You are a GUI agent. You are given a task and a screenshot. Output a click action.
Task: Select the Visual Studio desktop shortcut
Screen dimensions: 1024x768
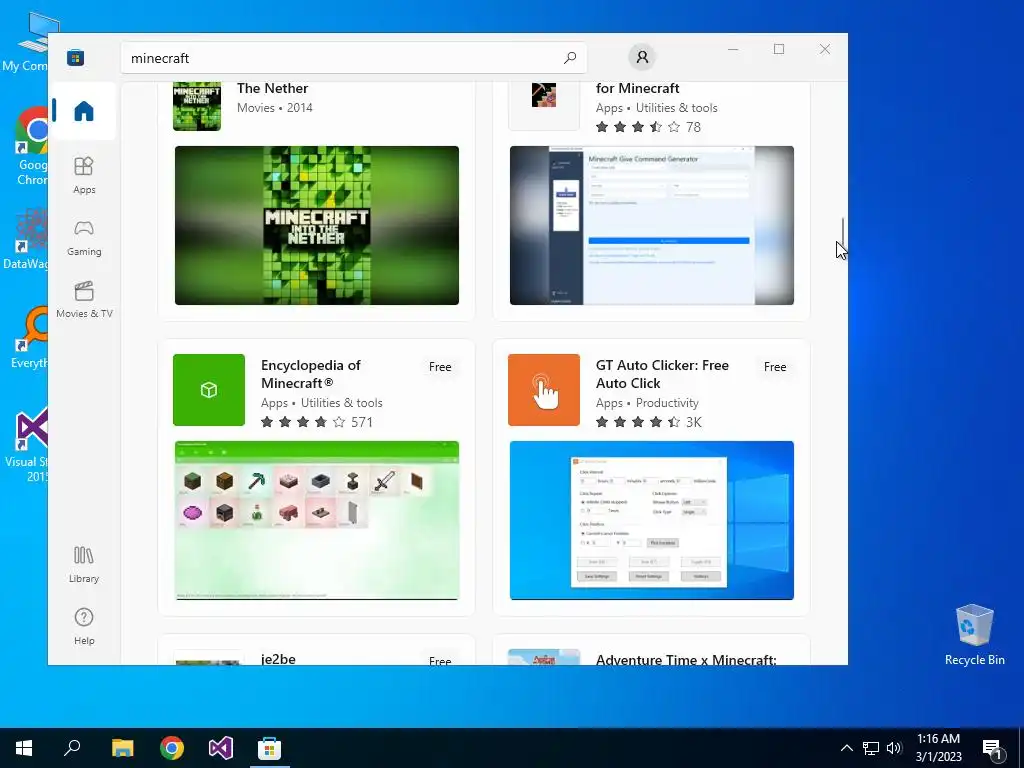click(26, 445)
